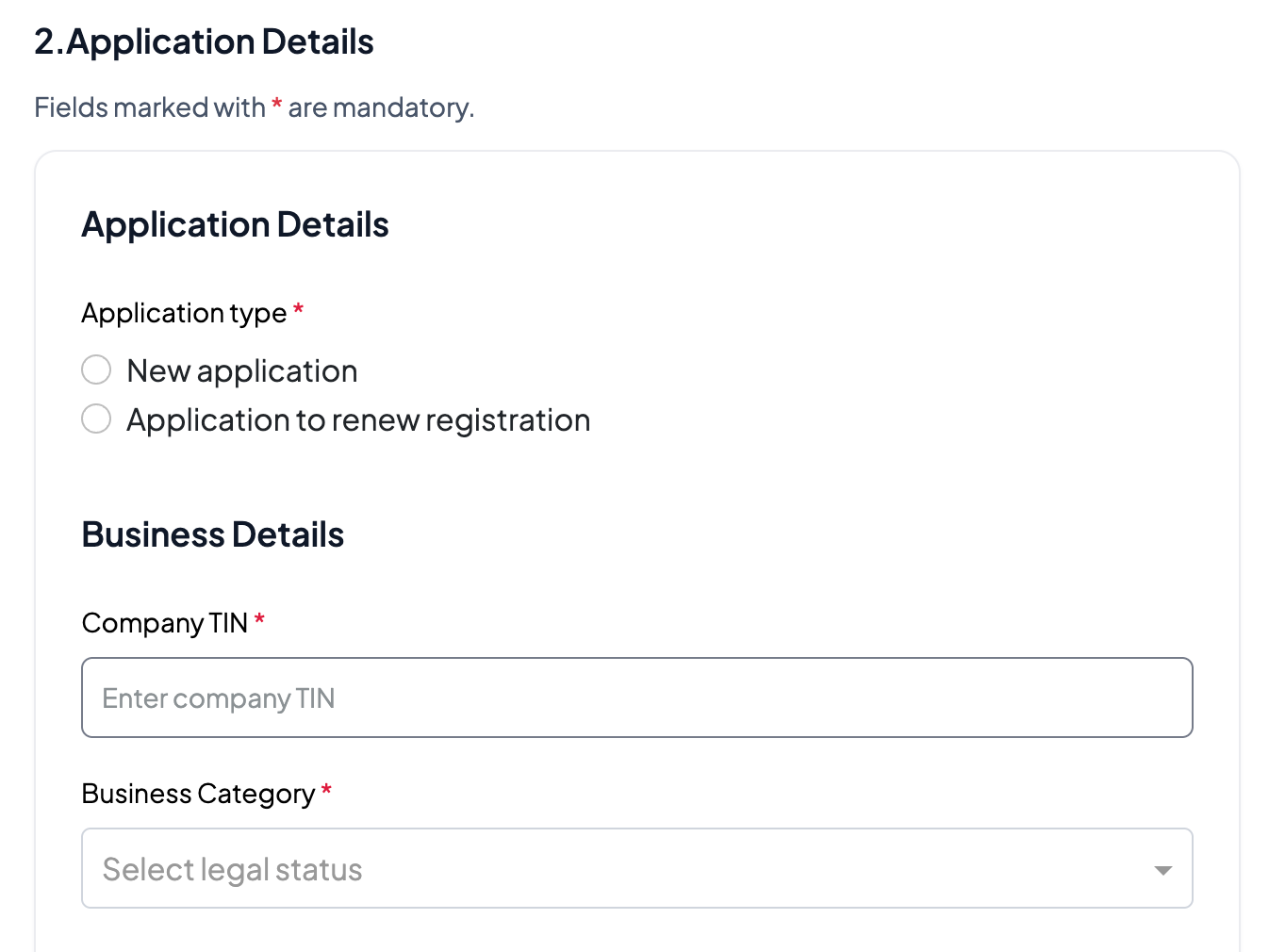The width and height of the screenshot is (1269, 952).
Task: Click the red asterisk beside Application type
Action: (x=298, y=310)
